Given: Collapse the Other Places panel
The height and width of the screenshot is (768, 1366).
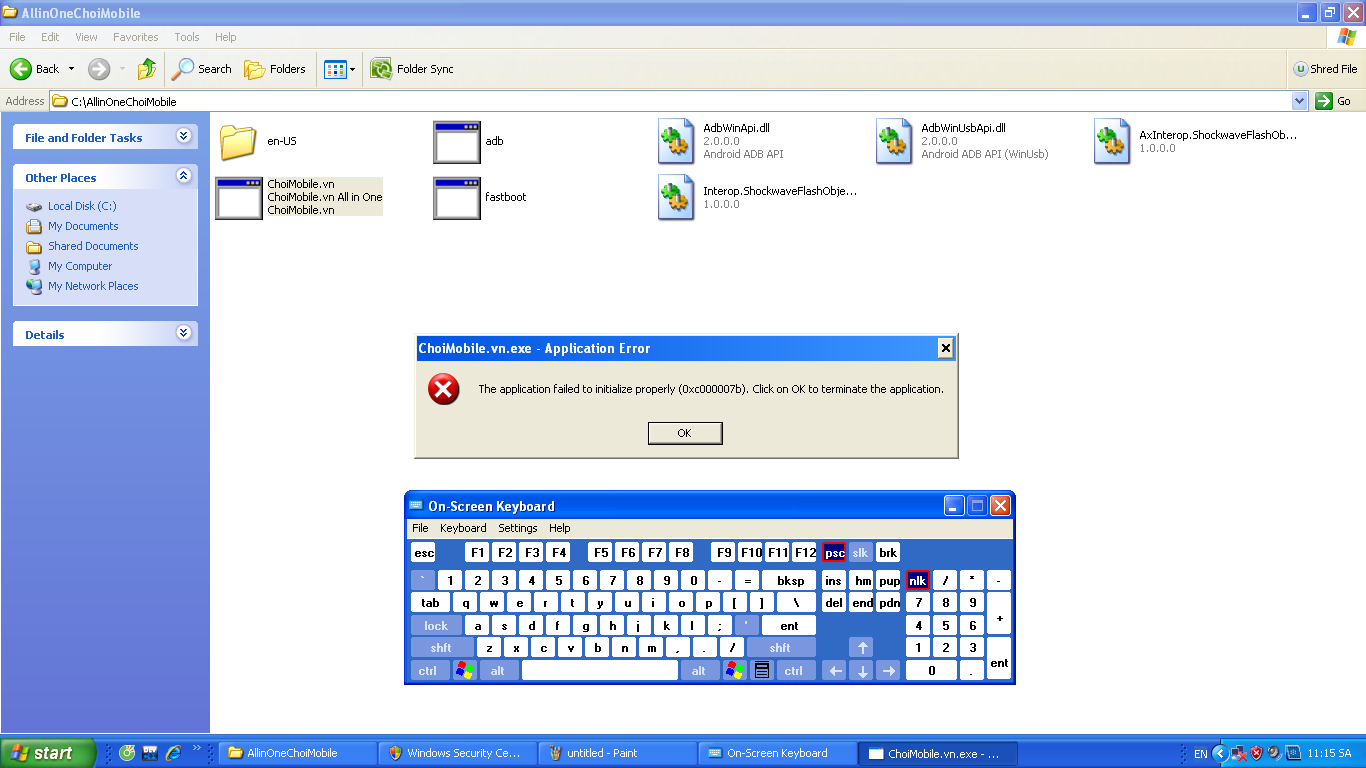Looking at the screenshot, I should [183, 176].
